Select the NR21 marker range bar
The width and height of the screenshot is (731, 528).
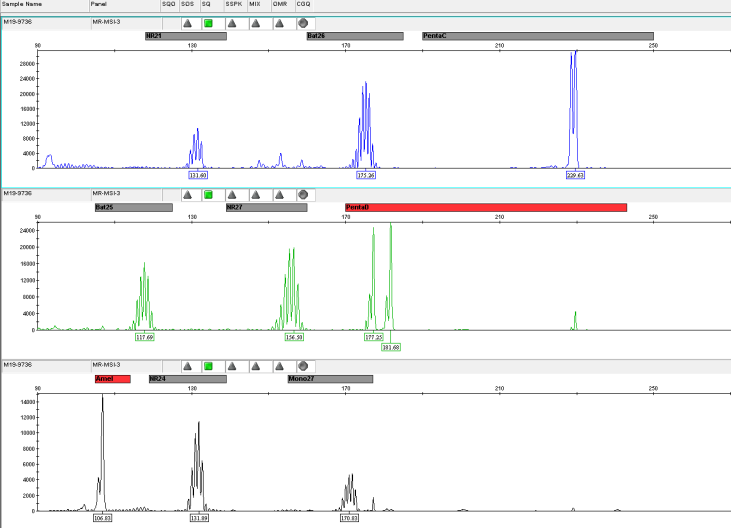coord(185,37)
